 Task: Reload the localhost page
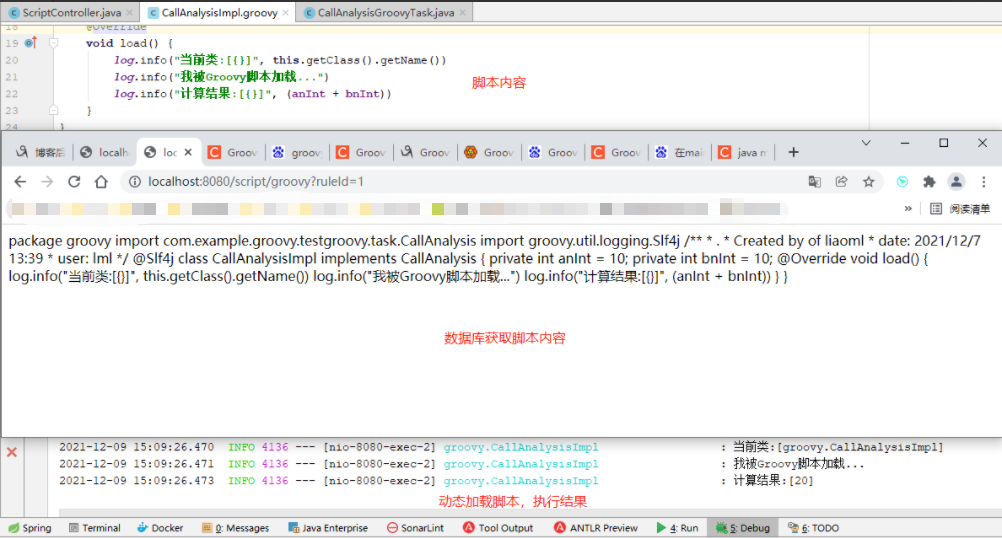[x=74, y=181]
